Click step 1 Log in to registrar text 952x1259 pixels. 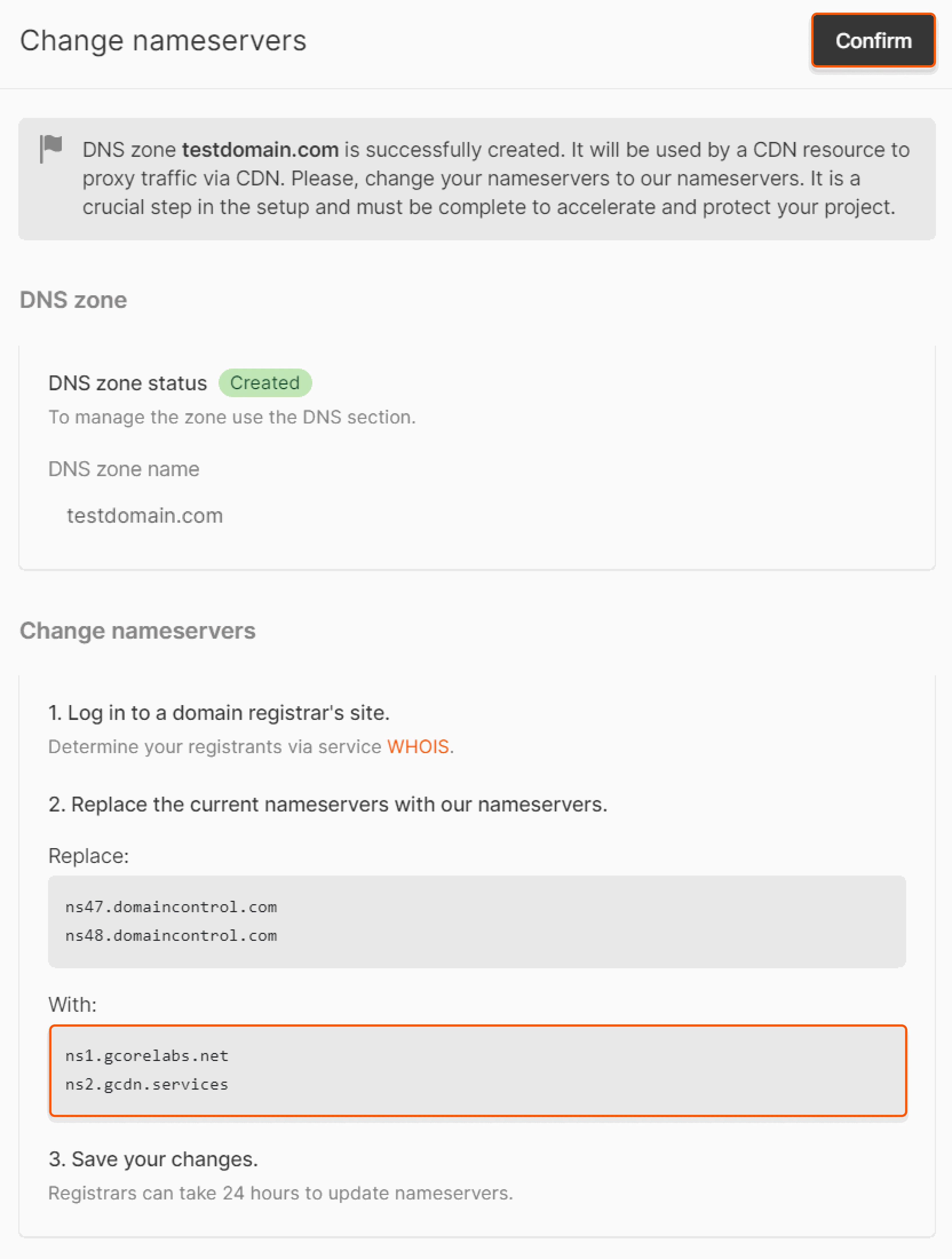point(219,712)
